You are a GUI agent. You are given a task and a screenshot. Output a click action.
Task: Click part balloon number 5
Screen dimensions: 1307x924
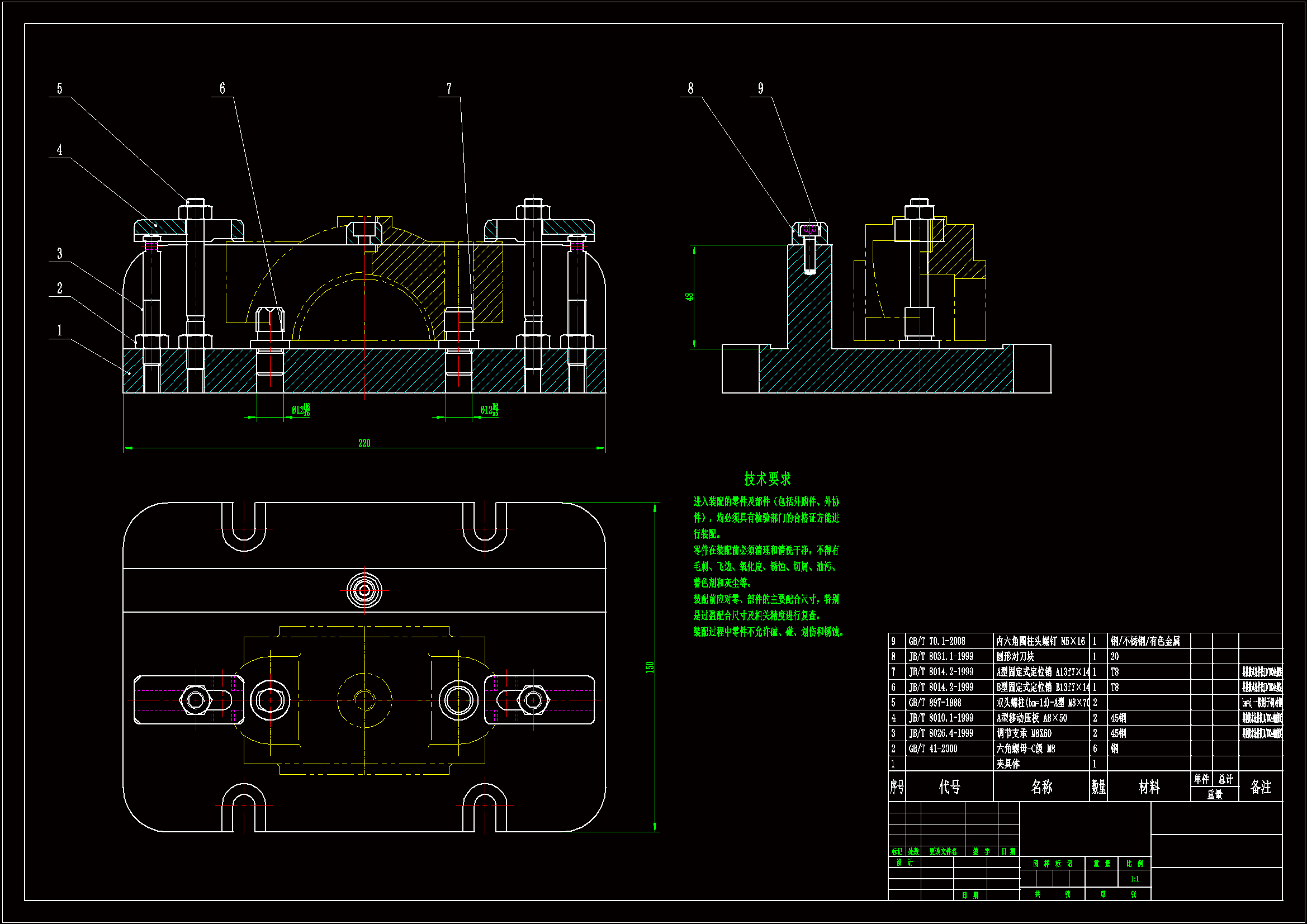click(60, 89)
